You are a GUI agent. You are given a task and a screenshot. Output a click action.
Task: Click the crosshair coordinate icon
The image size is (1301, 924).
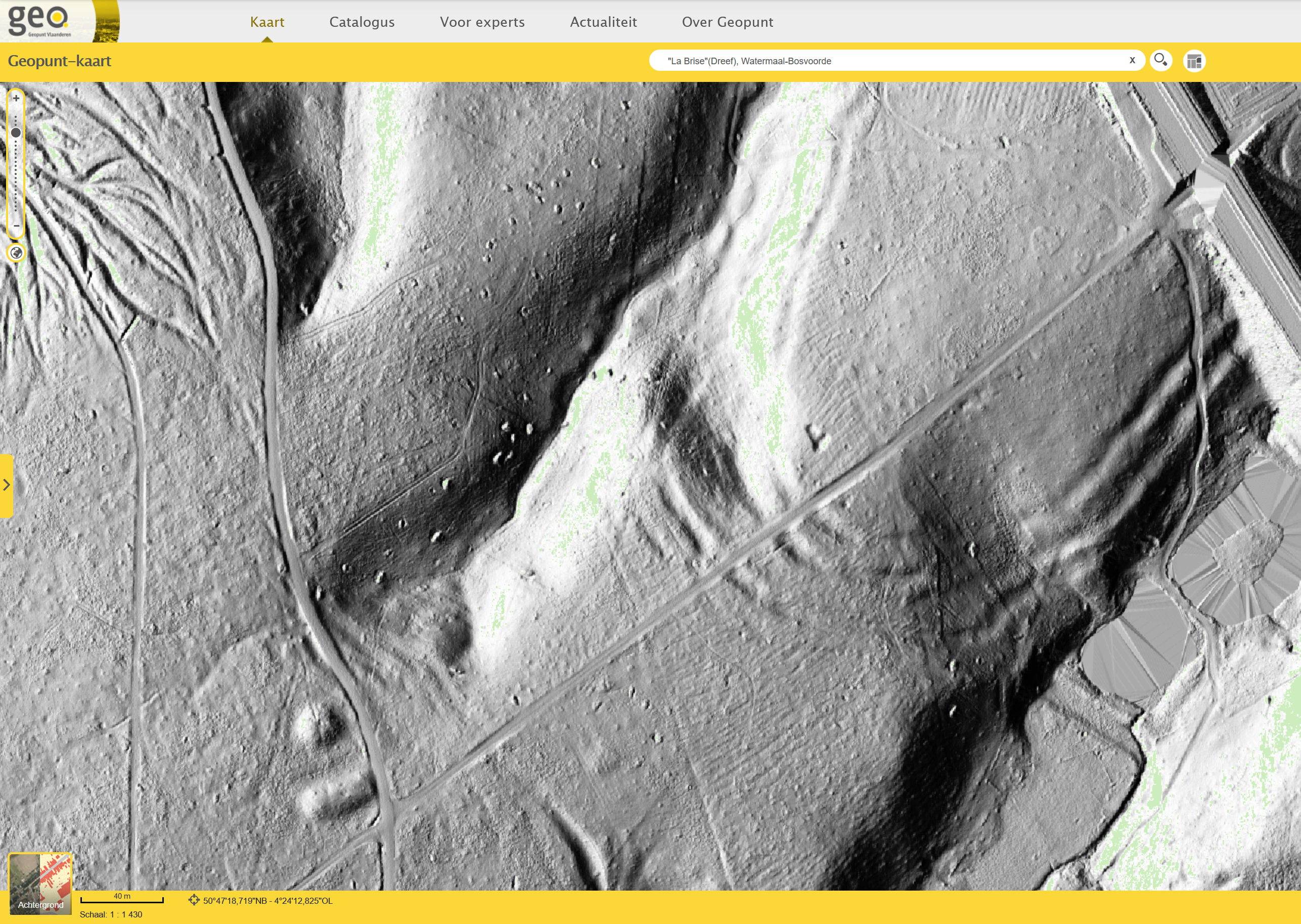click(194, 900)
